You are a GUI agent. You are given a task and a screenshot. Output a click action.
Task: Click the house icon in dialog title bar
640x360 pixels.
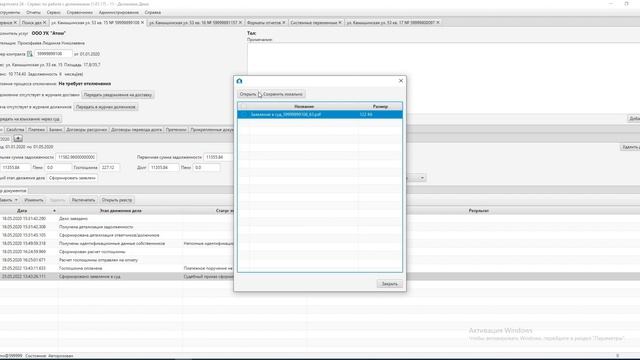pyautogui.click(x=240, y=81)
